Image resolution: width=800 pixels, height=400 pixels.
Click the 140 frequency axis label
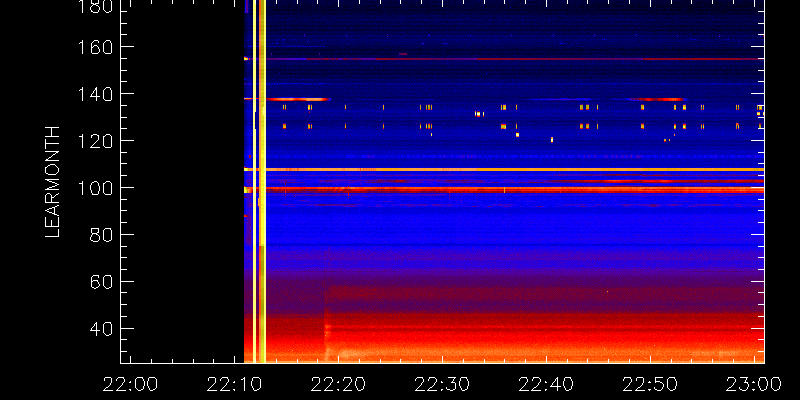(94, 94)
